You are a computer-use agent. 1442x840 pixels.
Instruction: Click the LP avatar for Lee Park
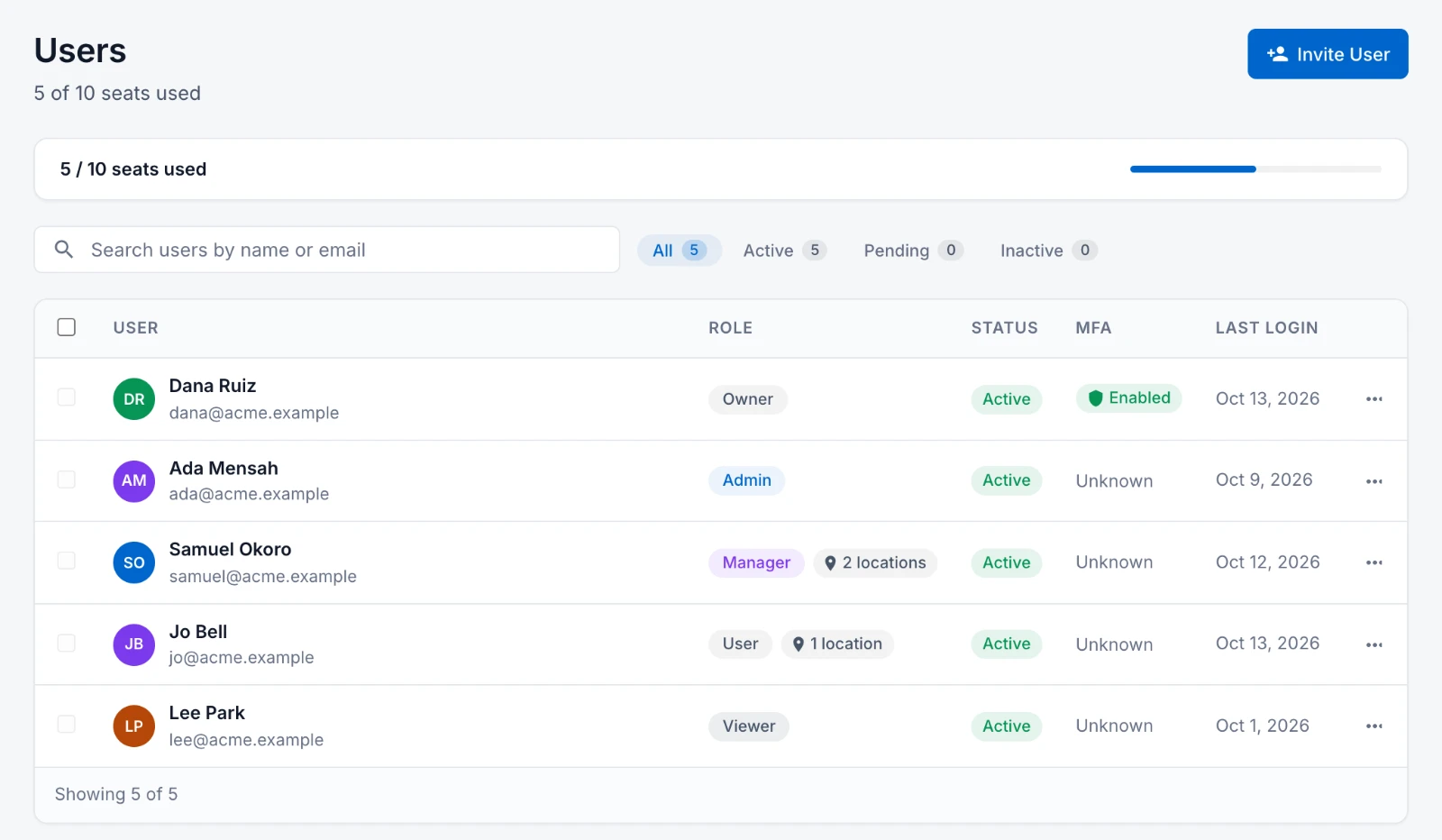pos(134,726)
